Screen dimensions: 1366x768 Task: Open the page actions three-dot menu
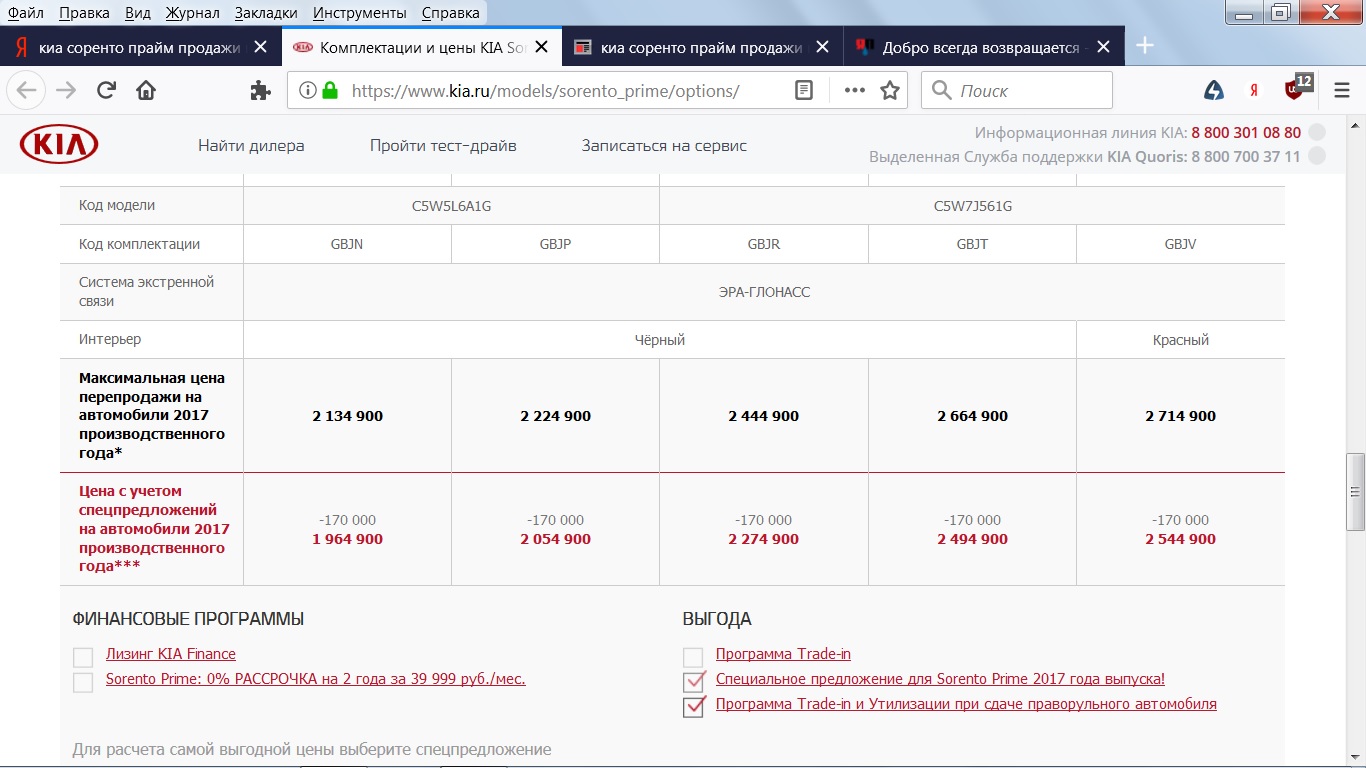[854, 90]
